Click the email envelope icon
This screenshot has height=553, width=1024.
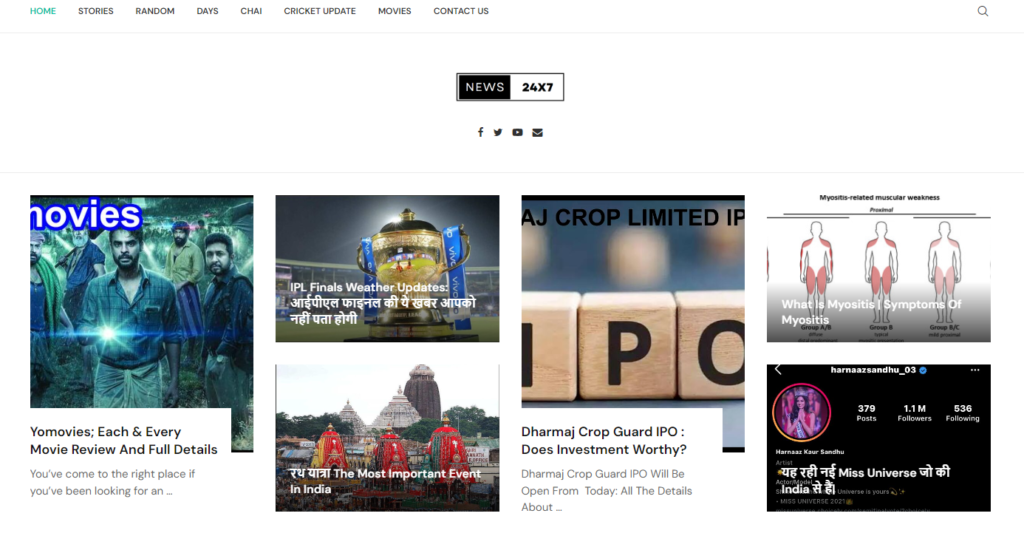537,133
